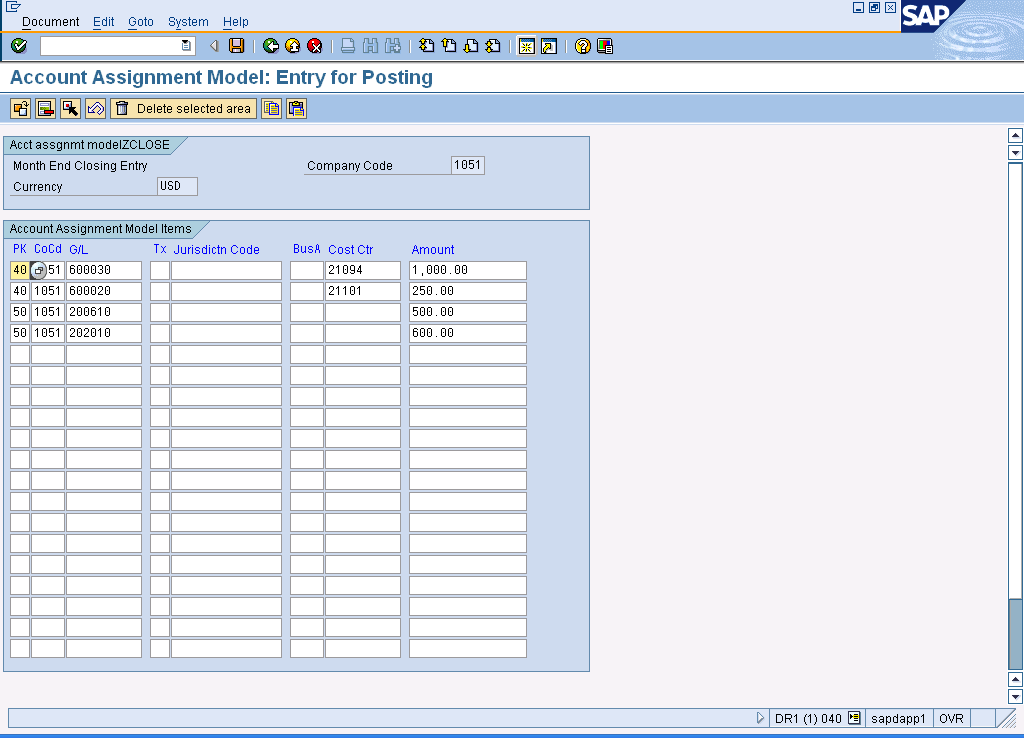Screen dimensions: 1024x738
Task: Click the scroll down arrow at bottom right
Action: tap(1015, 697)
